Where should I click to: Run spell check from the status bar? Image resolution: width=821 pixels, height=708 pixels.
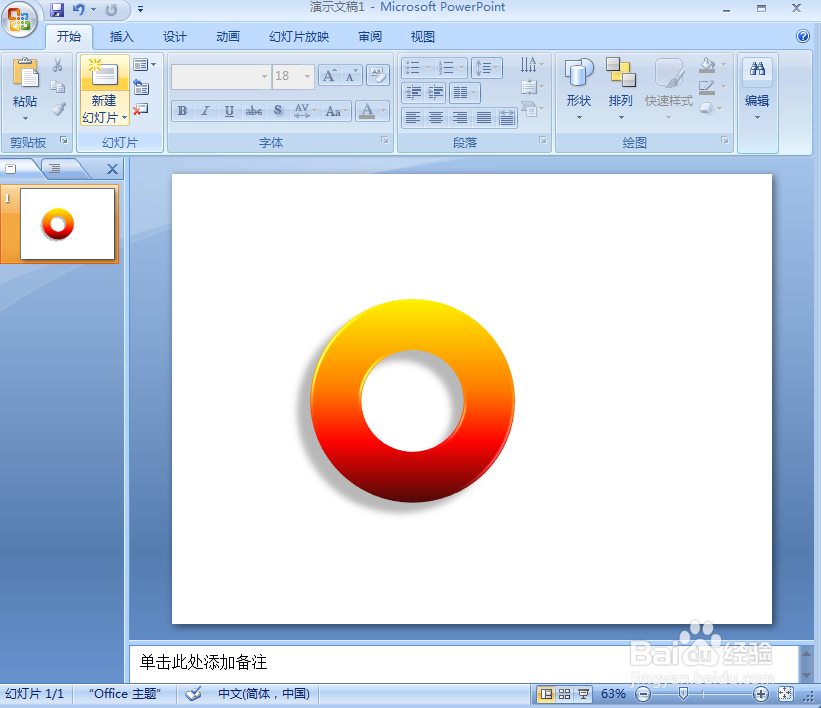pos(193,694)
